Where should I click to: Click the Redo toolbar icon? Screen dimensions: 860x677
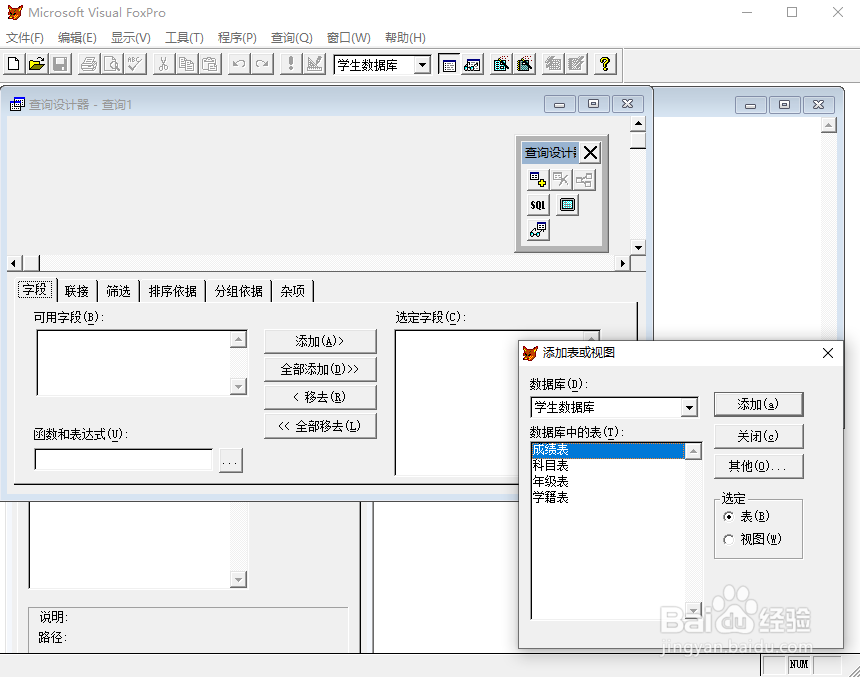click(262, 64)
